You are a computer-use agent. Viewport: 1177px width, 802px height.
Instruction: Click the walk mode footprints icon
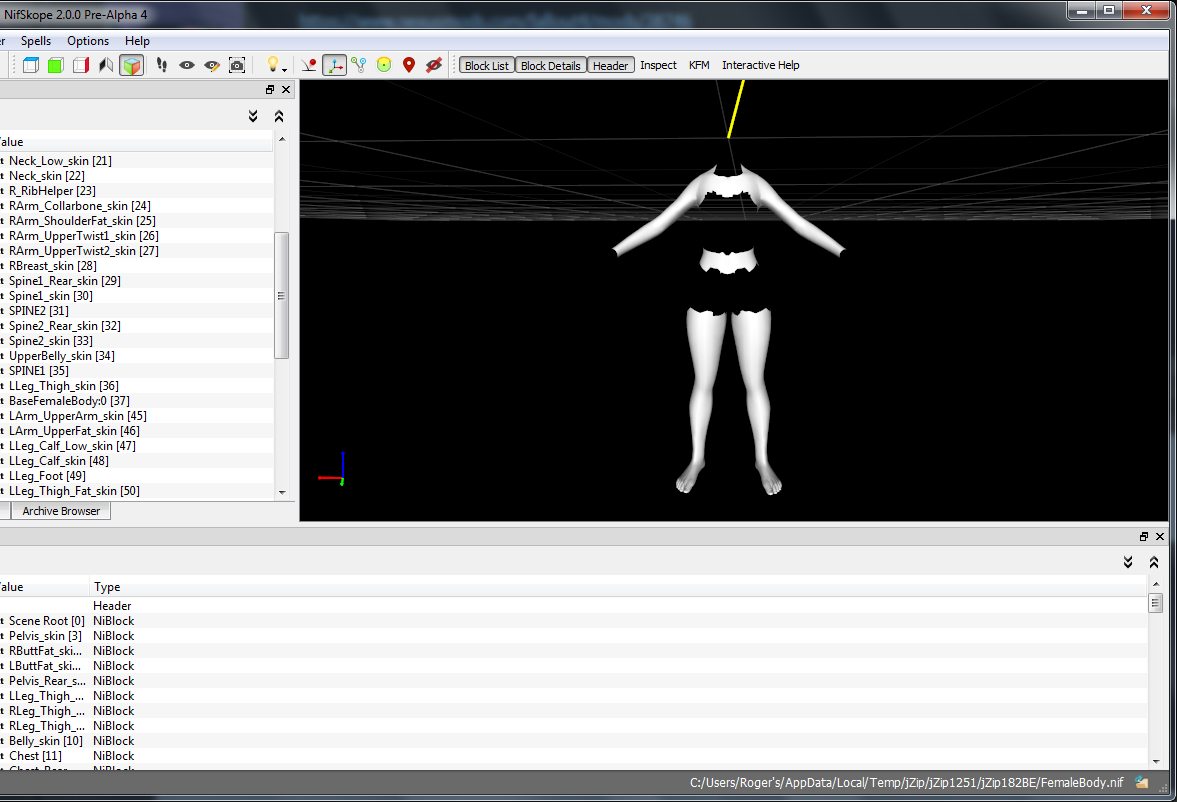[x=161, y=65]
